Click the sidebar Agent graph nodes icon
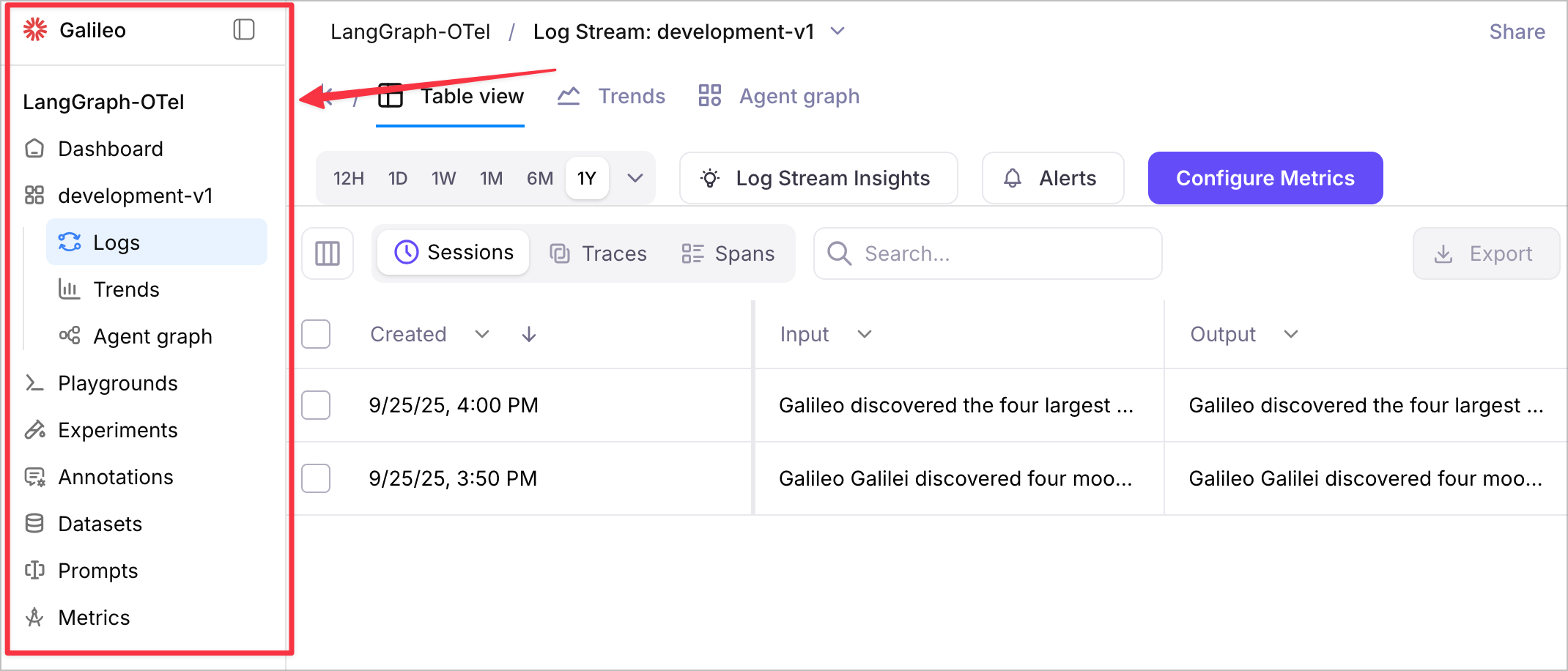The height and width of the screenshot is (671, 1568). click(70, 335)
